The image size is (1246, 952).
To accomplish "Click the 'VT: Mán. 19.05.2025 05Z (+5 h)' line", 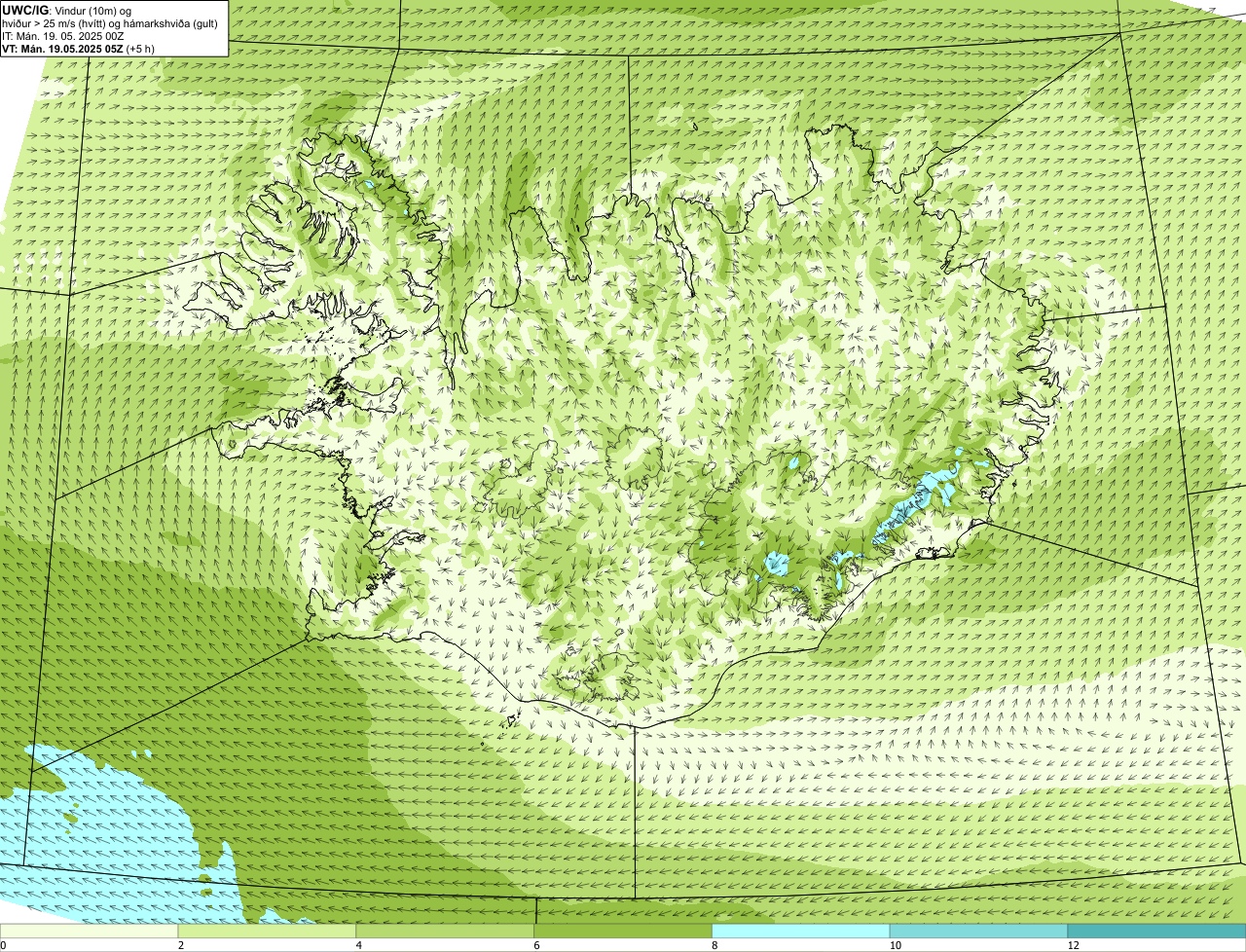I will click(x=78, y=49).
